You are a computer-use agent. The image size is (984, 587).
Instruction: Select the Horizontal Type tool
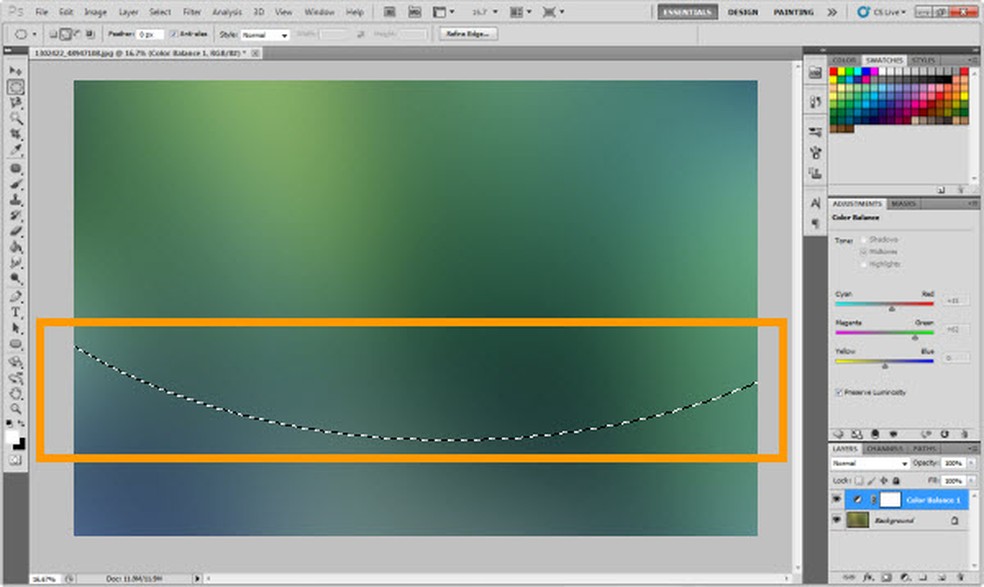point(16,312)
